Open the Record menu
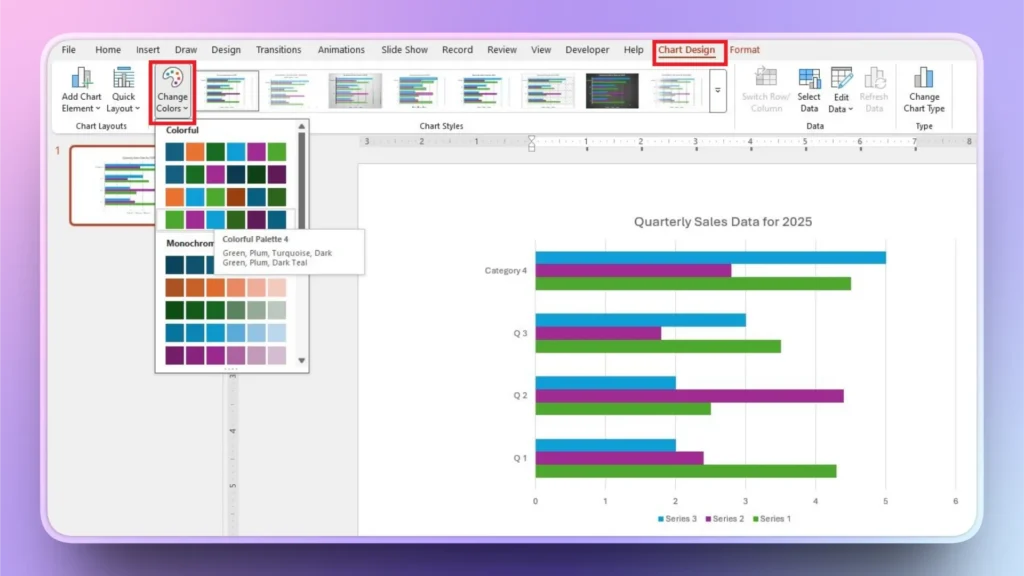 pyautogui.click(x=457, y=49)
